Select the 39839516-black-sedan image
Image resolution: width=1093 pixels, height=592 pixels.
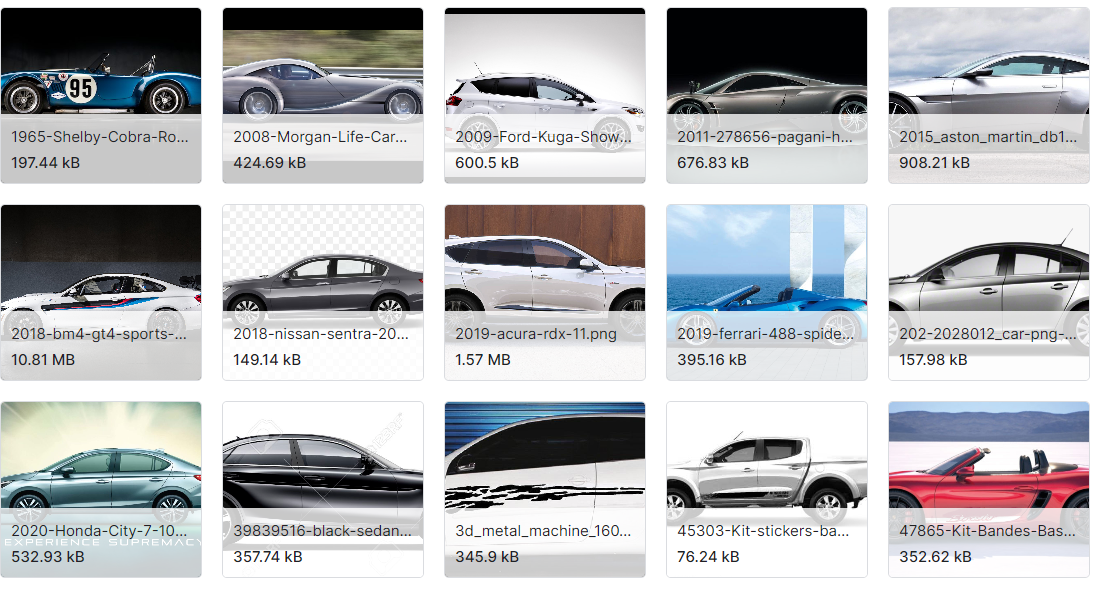[x=322, y=460]
